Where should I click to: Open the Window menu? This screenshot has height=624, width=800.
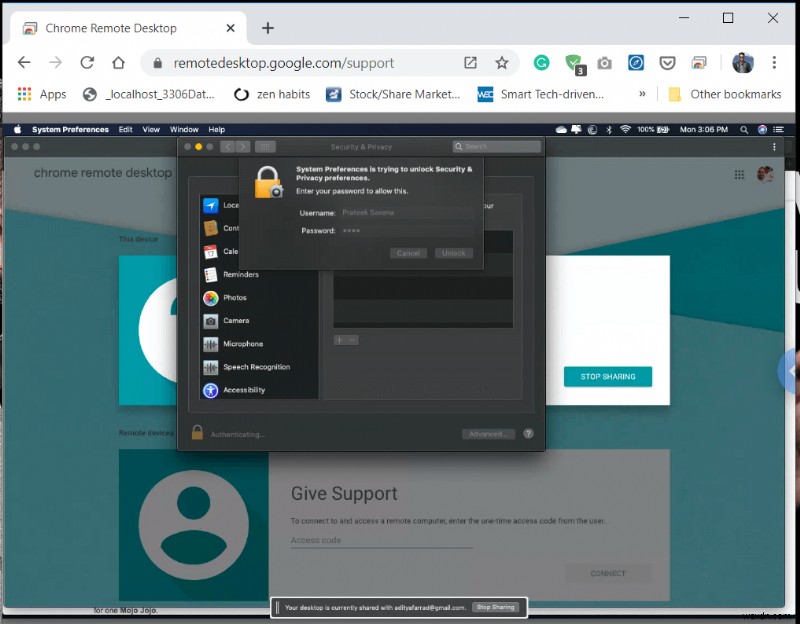click(x=184, y=128)
